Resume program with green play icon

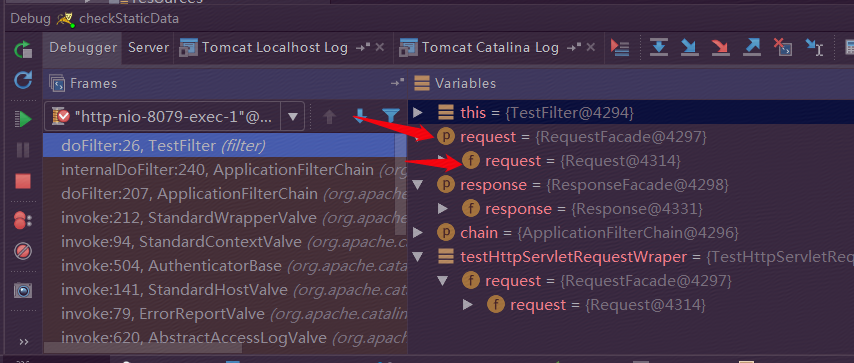[23, 119]
